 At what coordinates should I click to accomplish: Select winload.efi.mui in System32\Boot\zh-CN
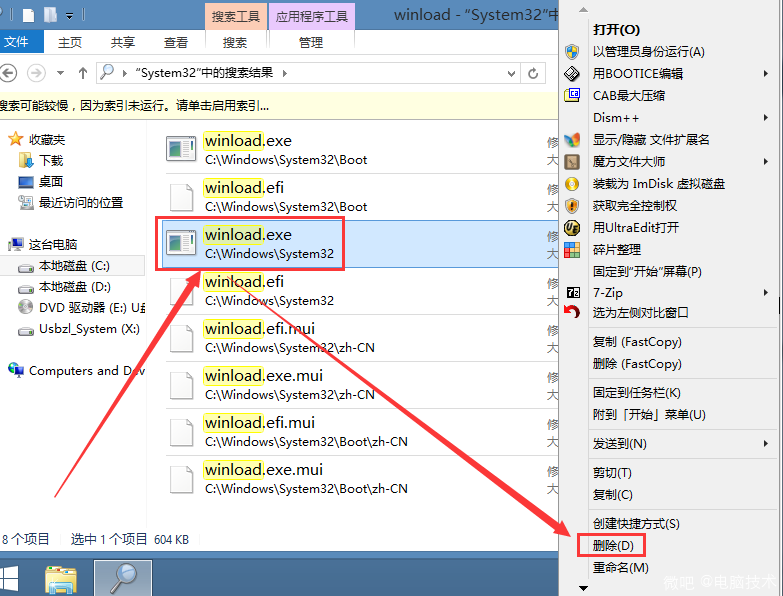362,432
